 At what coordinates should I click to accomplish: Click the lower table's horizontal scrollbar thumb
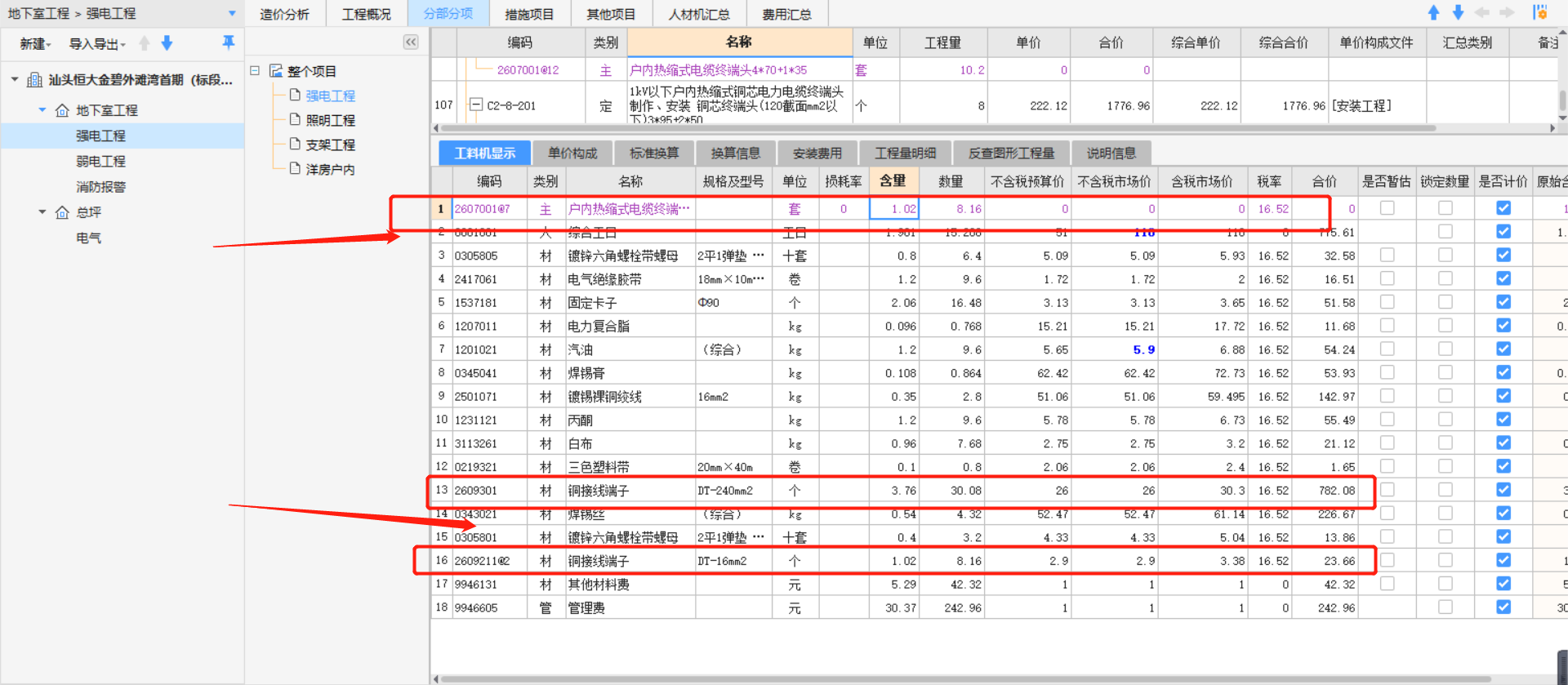967,678
